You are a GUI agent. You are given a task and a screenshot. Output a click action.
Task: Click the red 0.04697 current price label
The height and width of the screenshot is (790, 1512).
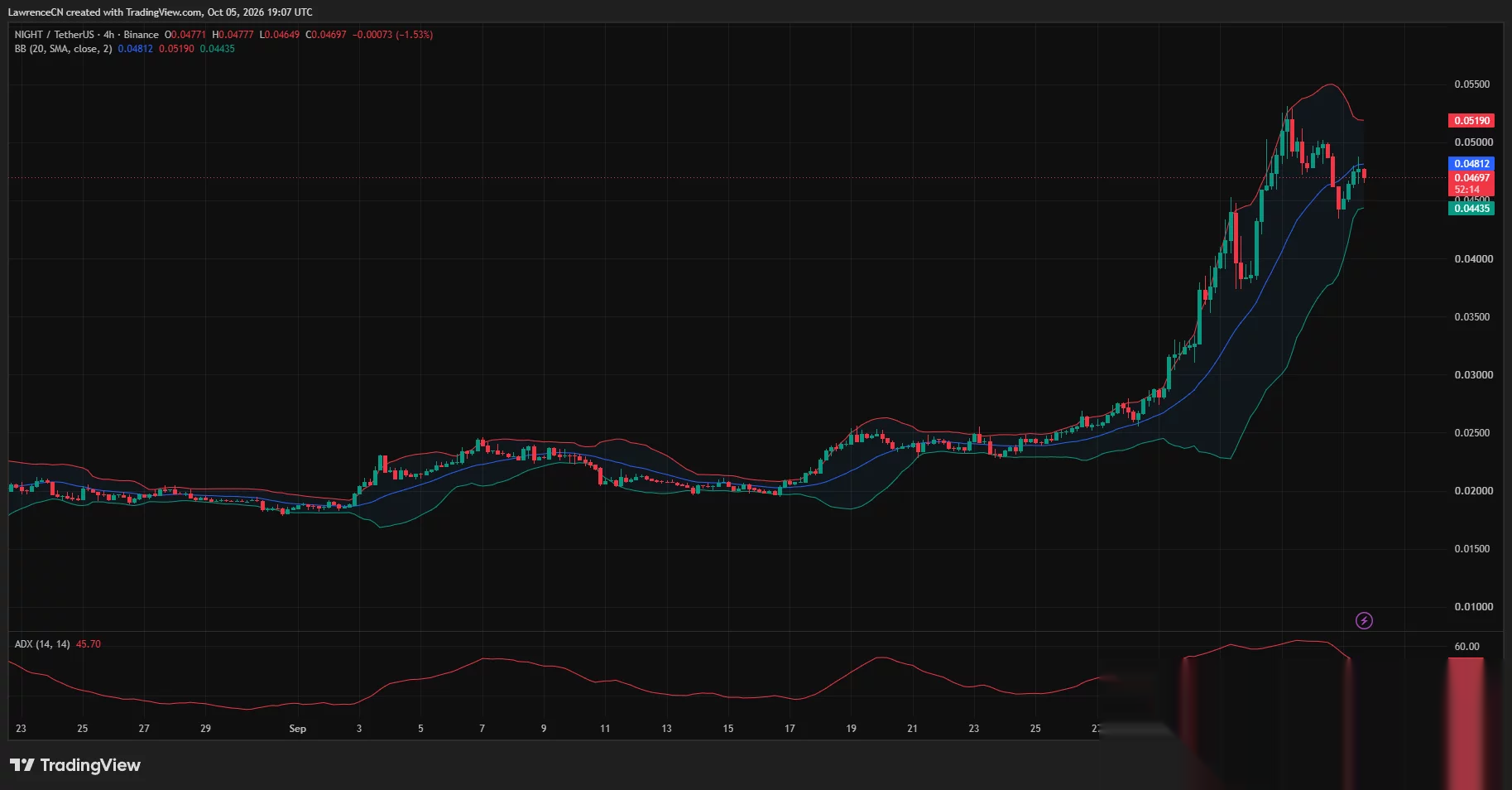[x=1471, y=178]
